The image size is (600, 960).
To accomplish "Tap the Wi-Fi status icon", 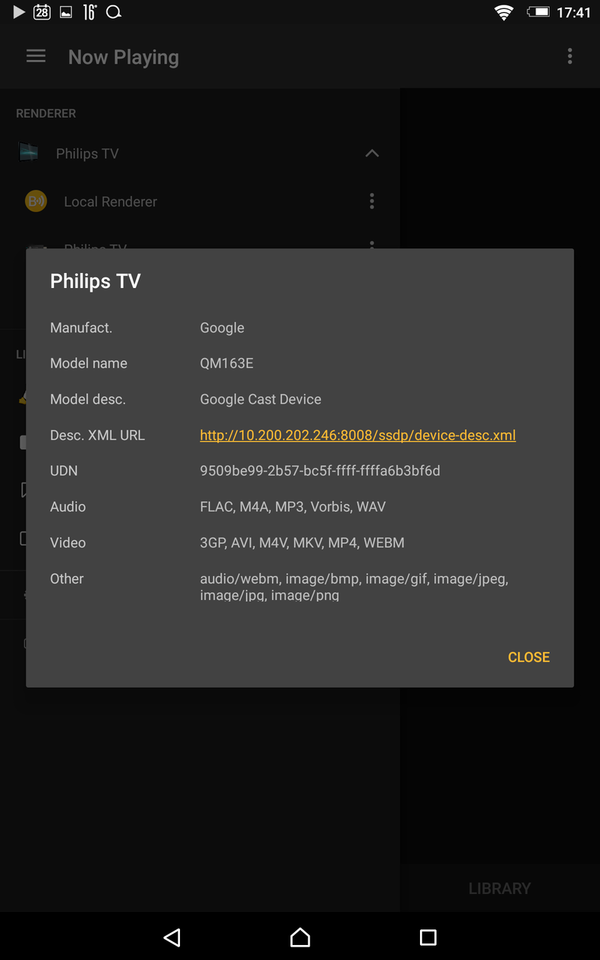I will [x=504, y=13].
